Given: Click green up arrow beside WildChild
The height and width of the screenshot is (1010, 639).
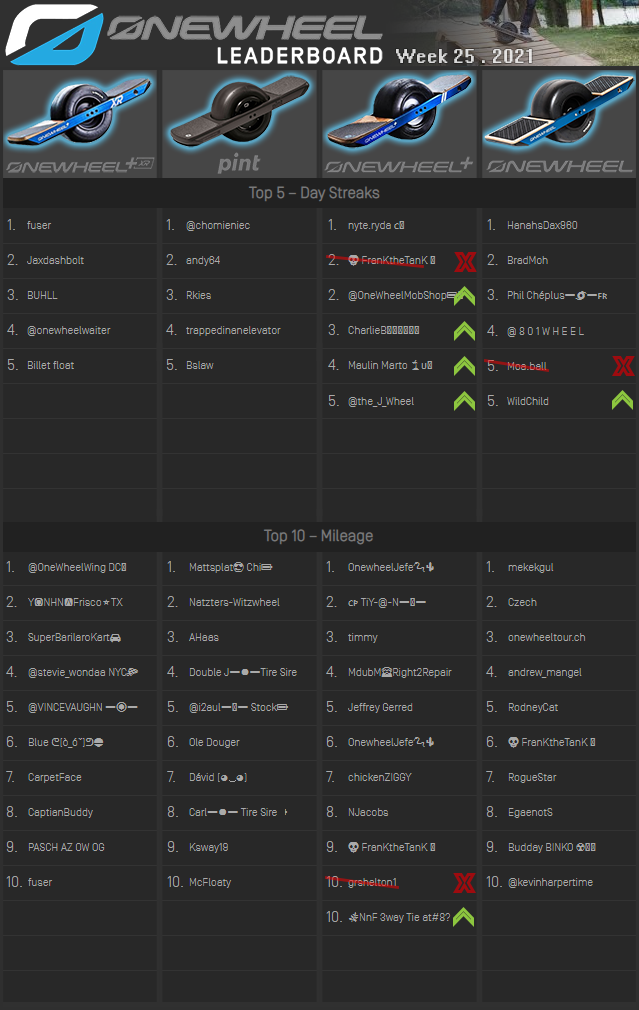Looking at the screenshot, I should [622, 400].
